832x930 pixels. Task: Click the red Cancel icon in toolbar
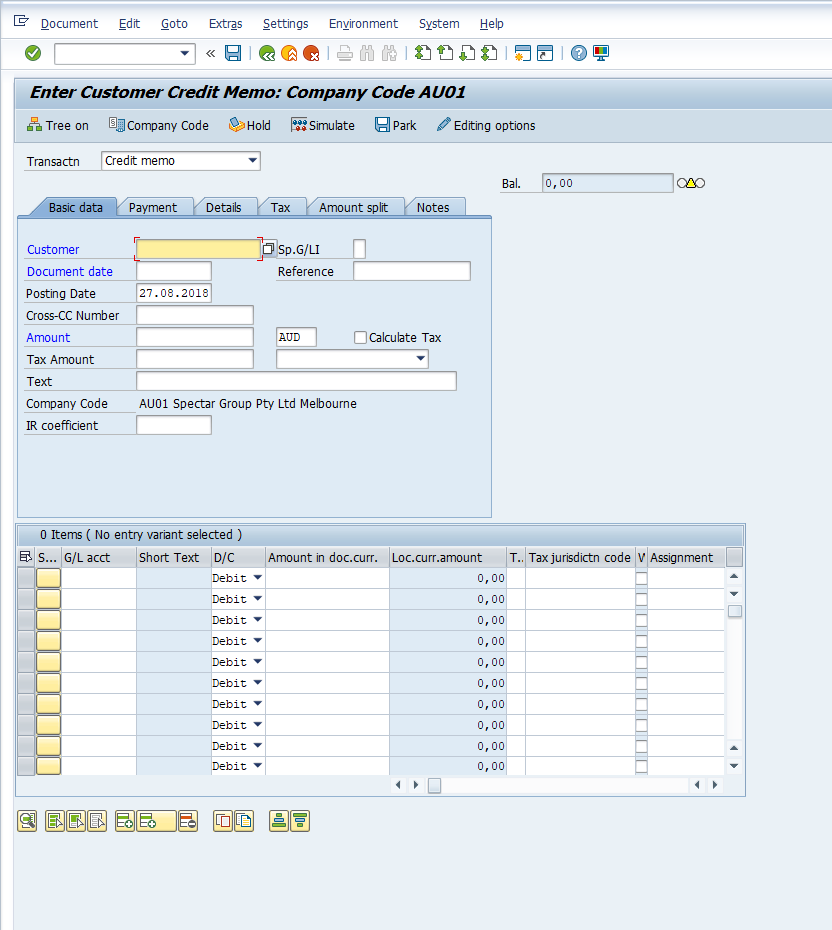tap(311, 53)
